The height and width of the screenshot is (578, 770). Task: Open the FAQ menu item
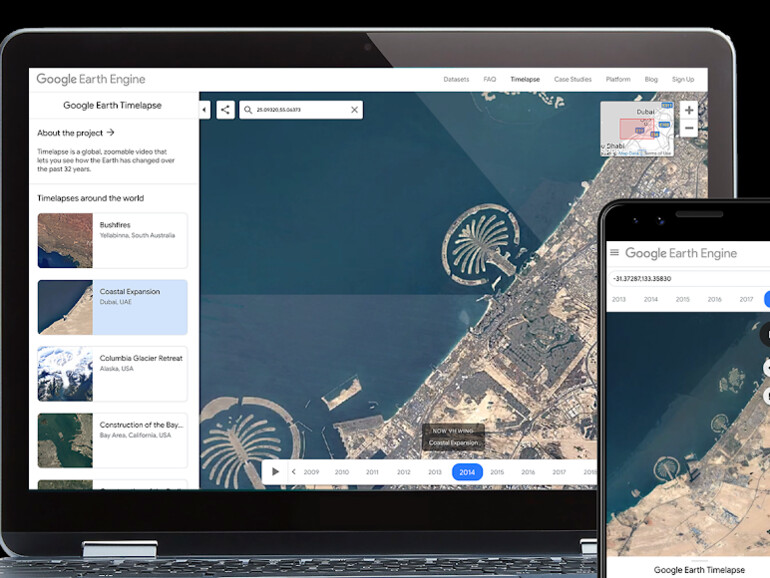490,79
